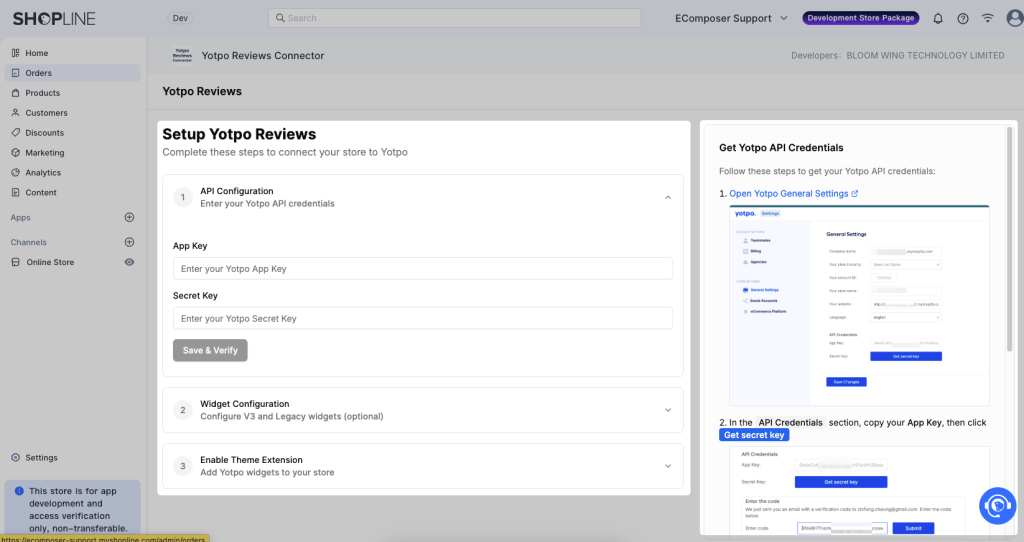This screenshot has width=1024, height=542.
Task: Open the help question mark icon
Action: (963, 18)
